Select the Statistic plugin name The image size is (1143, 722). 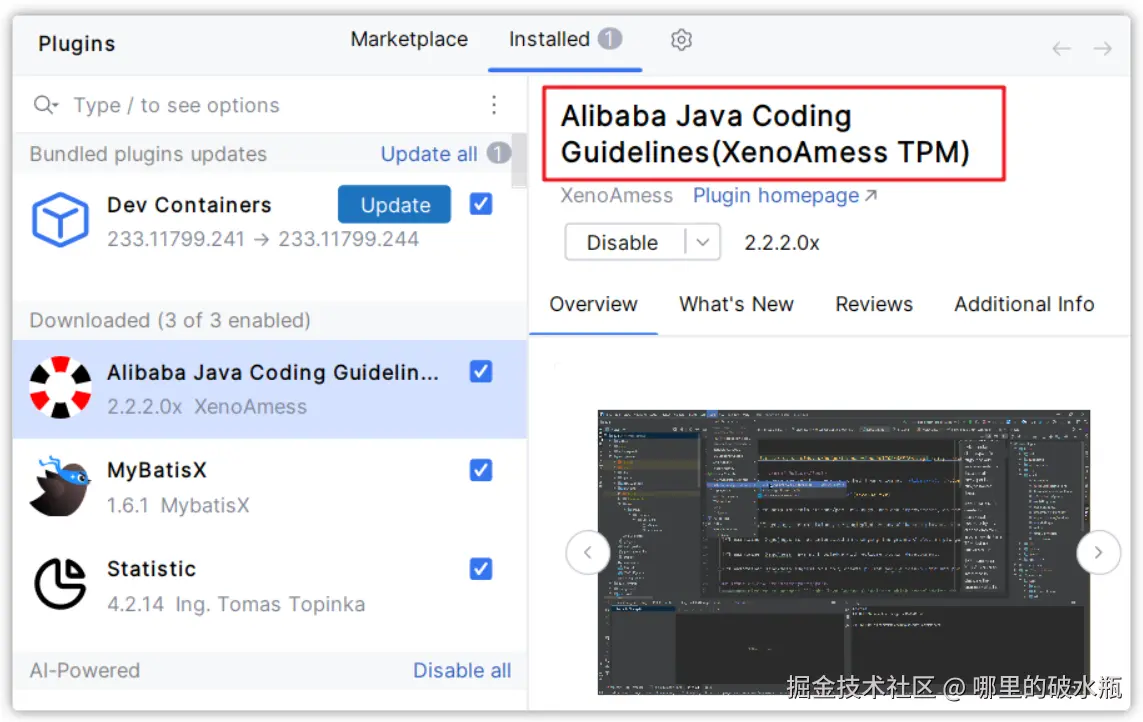click(x=152, y=569)
